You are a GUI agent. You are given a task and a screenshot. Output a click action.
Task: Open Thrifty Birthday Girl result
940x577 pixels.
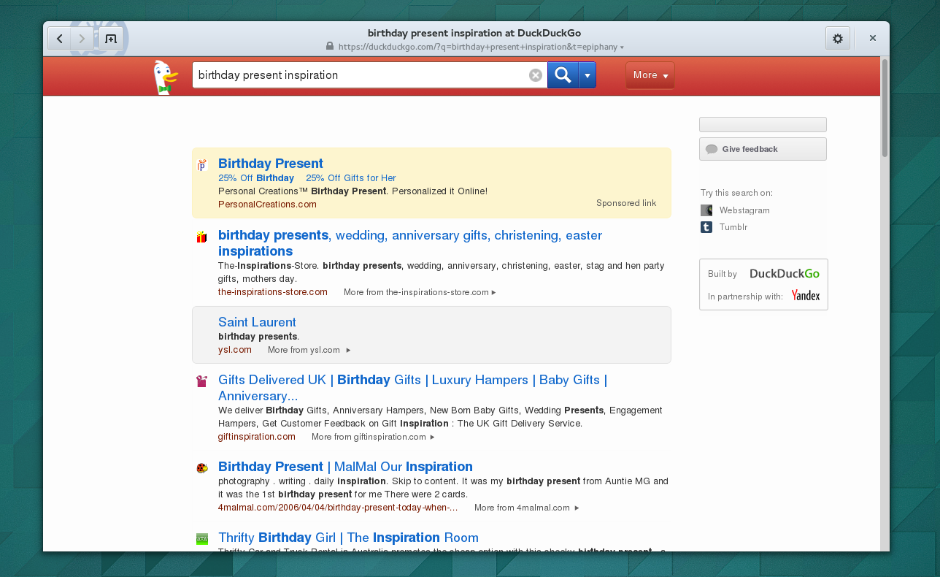(x=348, y=537)
